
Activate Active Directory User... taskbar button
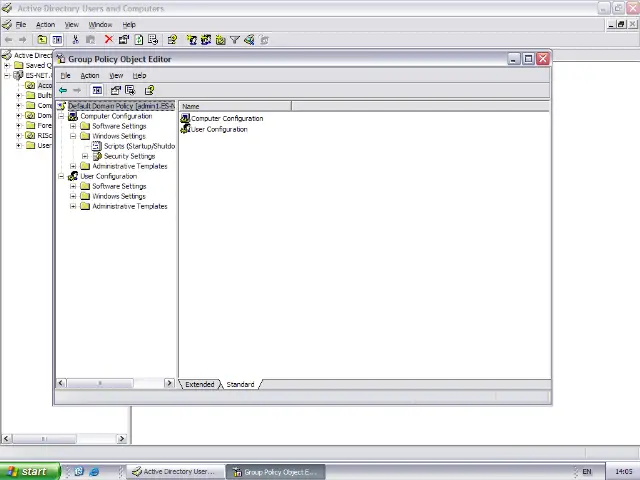tap(176, 471)
